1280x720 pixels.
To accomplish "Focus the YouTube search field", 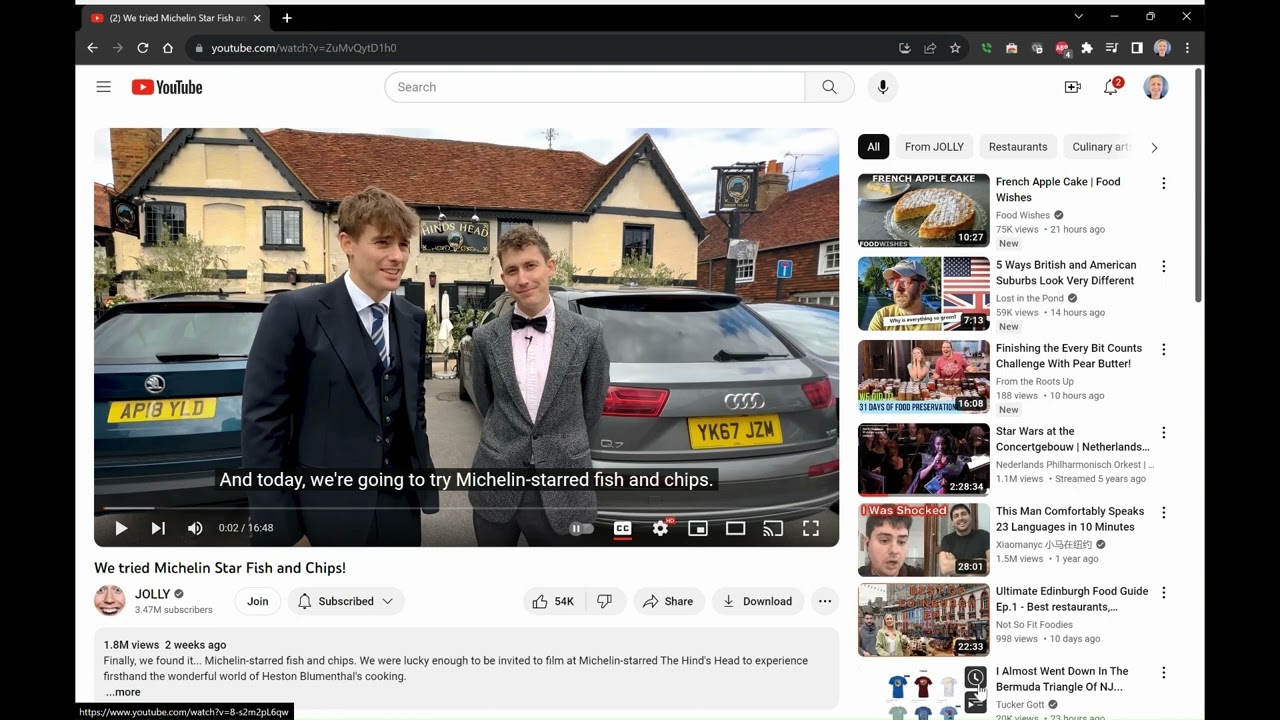I will (595, 87).
